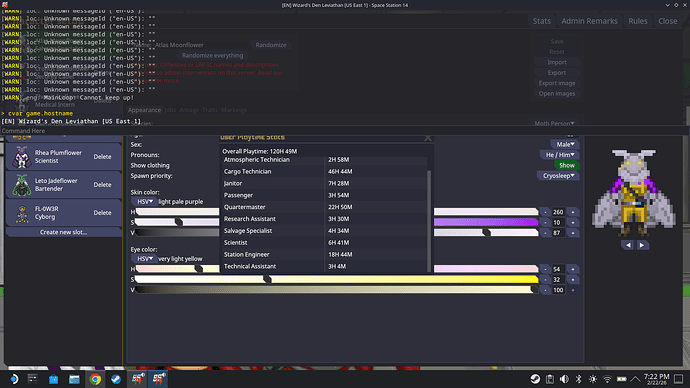Open the Male sex dropdown

[x=565, y=144]
